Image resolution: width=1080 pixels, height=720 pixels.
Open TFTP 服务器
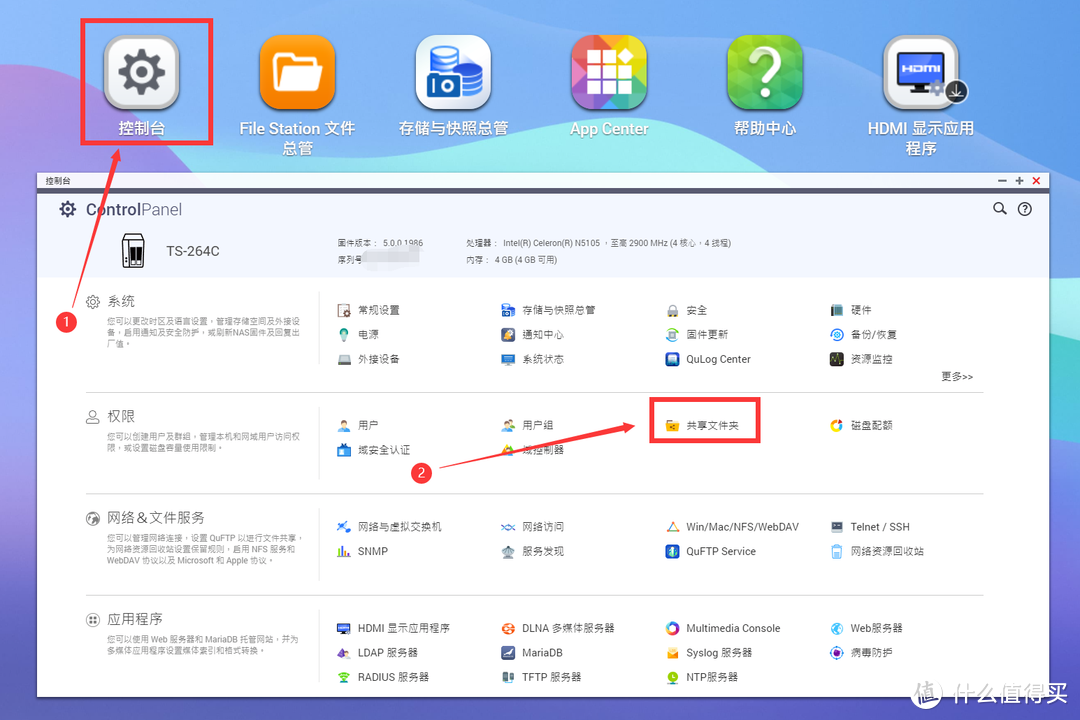coord(541,677)
